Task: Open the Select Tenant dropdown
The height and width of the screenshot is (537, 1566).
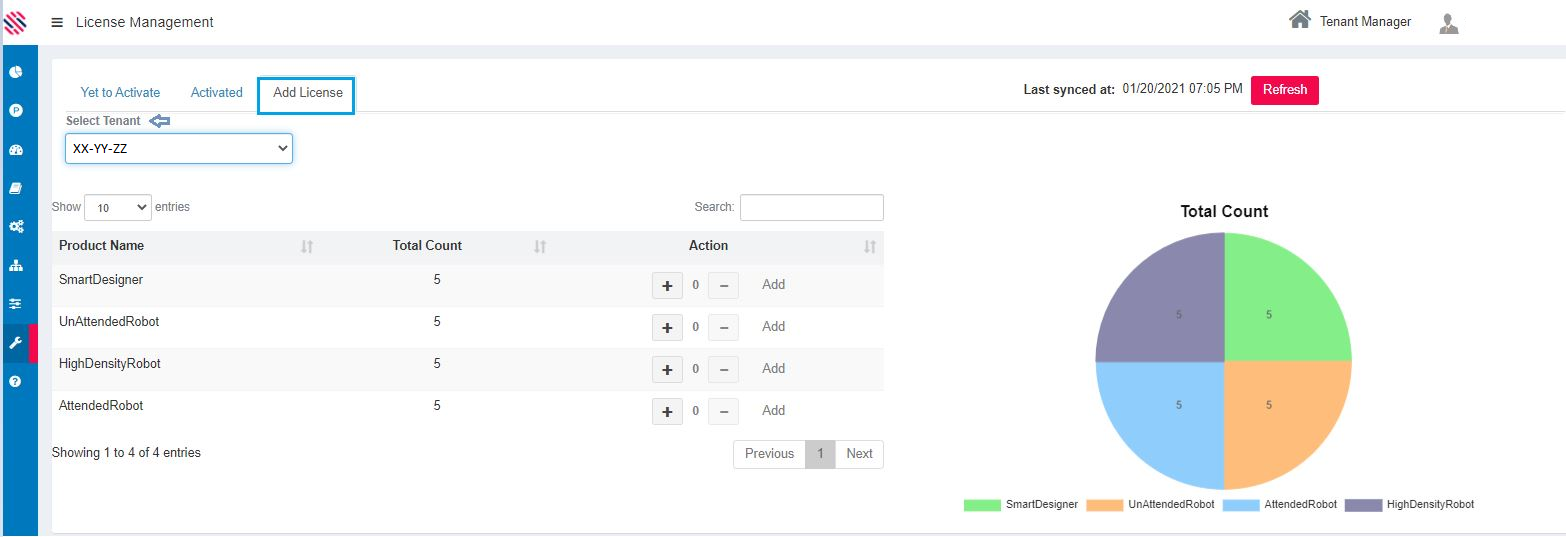Action: 179,149
